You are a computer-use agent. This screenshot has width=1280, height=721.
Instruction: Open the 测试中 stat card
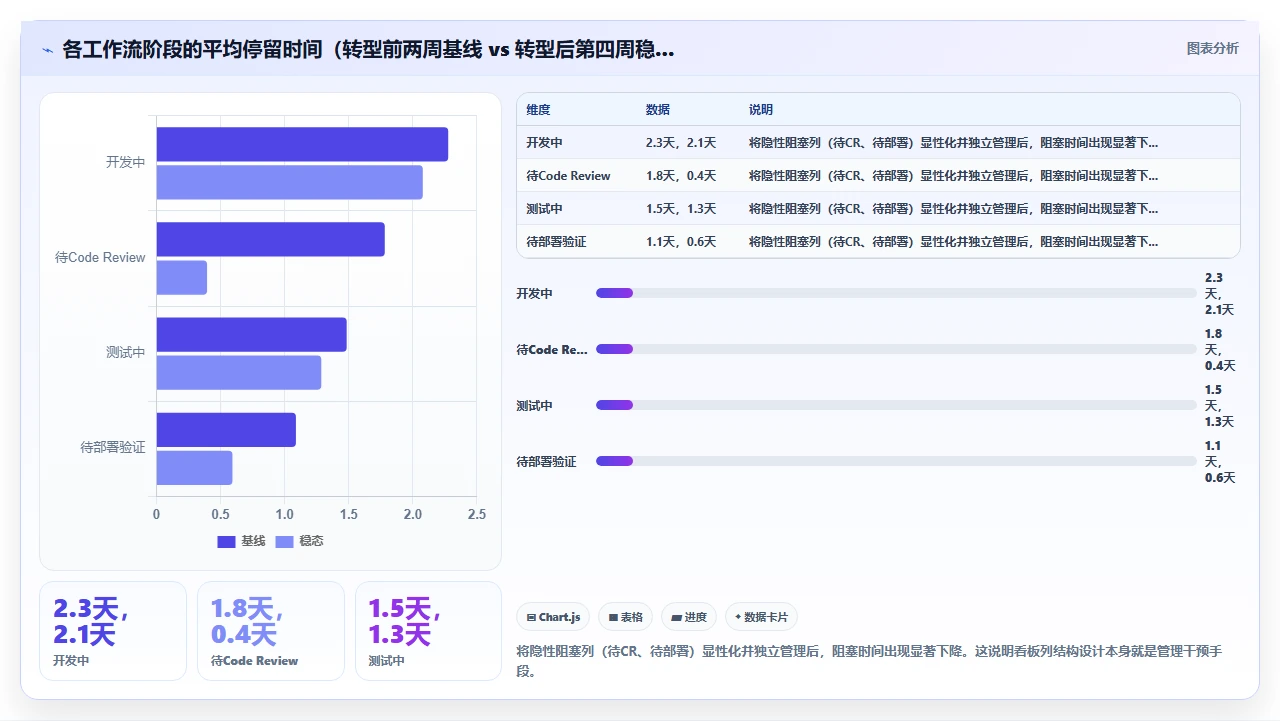428,631
